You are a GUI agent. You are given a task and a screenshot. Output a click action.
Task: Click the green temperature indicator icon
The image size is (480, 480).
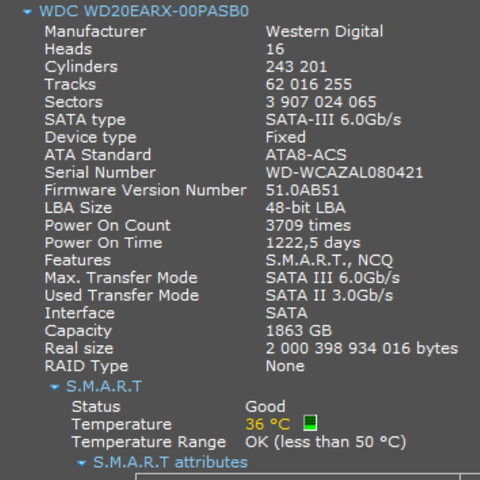pos(310,423)
